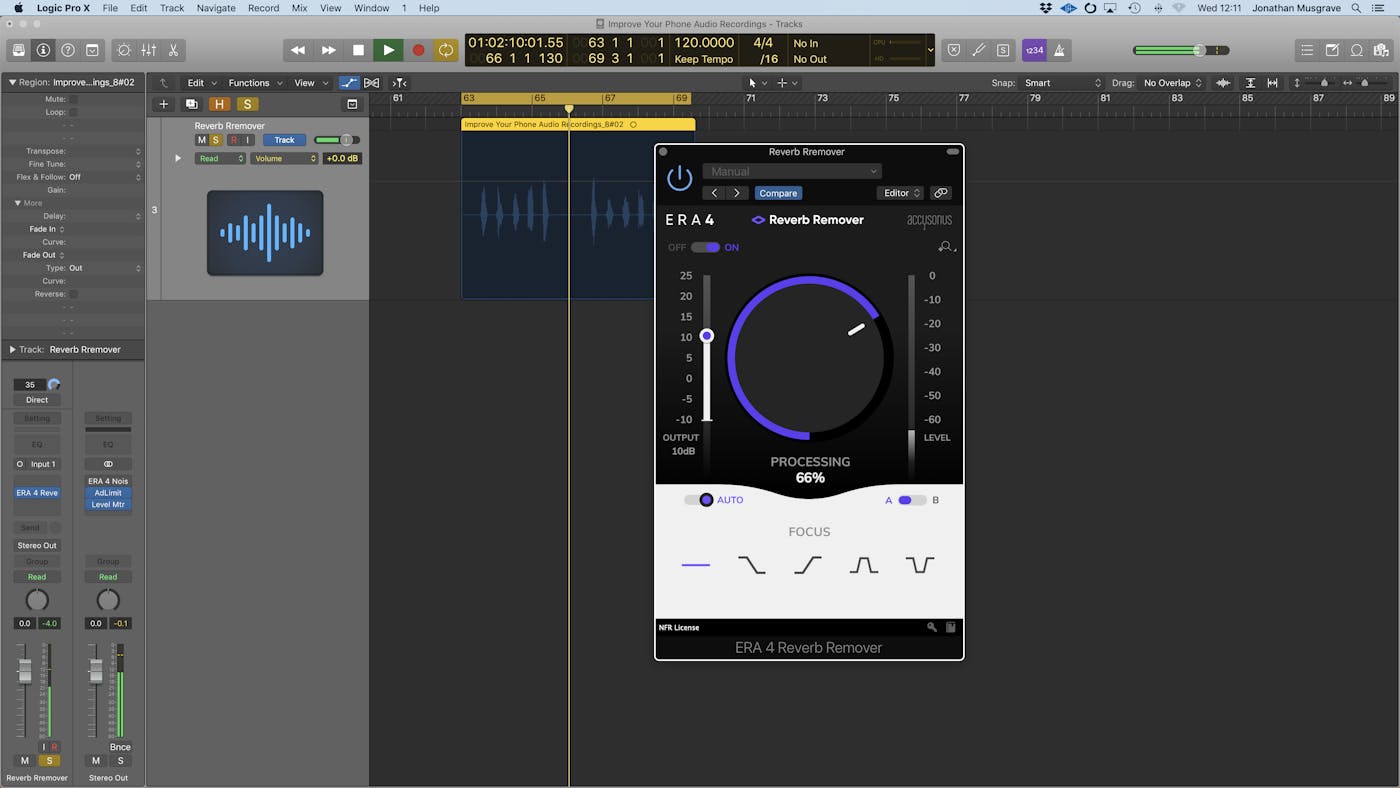Viewport: 1400px width, 788px height.
Task: Open the Editor view dropdown in plugin
Action: [x=900, y=193]
